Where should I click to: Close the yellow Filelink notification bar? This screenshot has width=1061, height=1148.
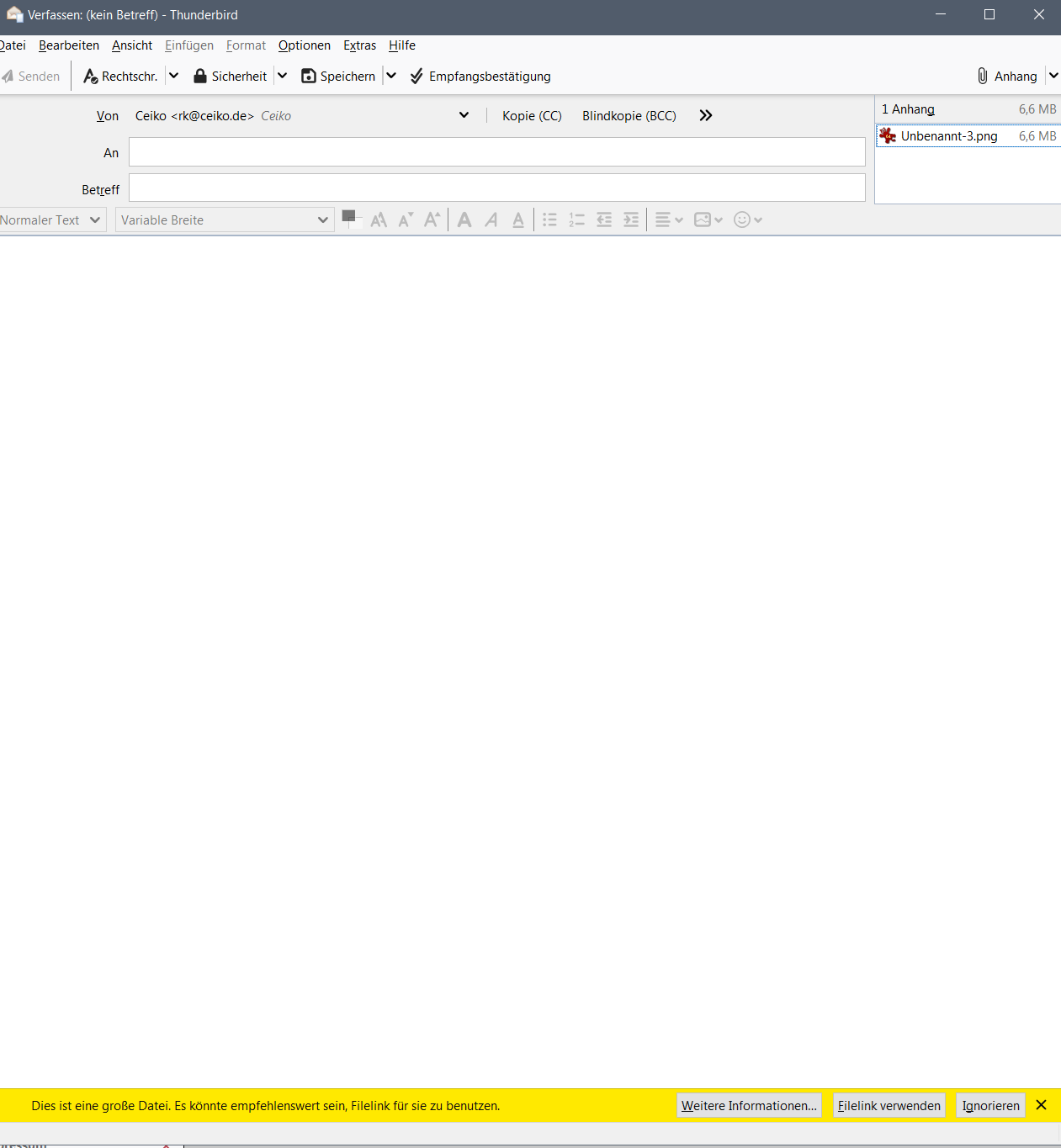(x=1042, y=1105)
